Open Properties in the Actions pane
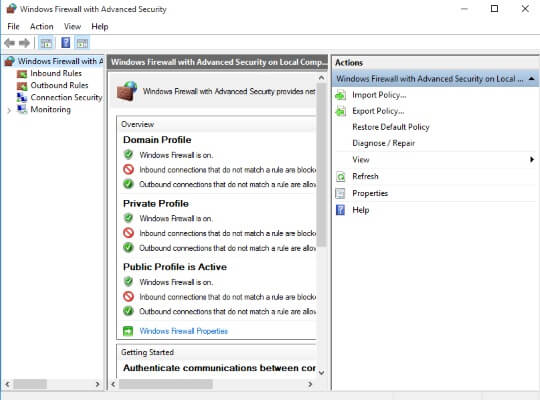Image resolution: width=540 pixels, height=400 pixels. (x=370, y=193)
